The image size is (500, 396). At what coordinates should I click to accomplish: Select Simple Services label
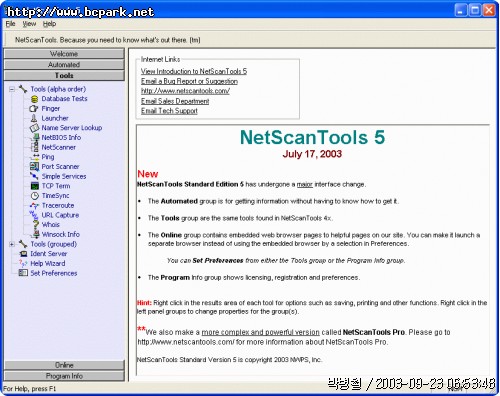pos(64,176)
